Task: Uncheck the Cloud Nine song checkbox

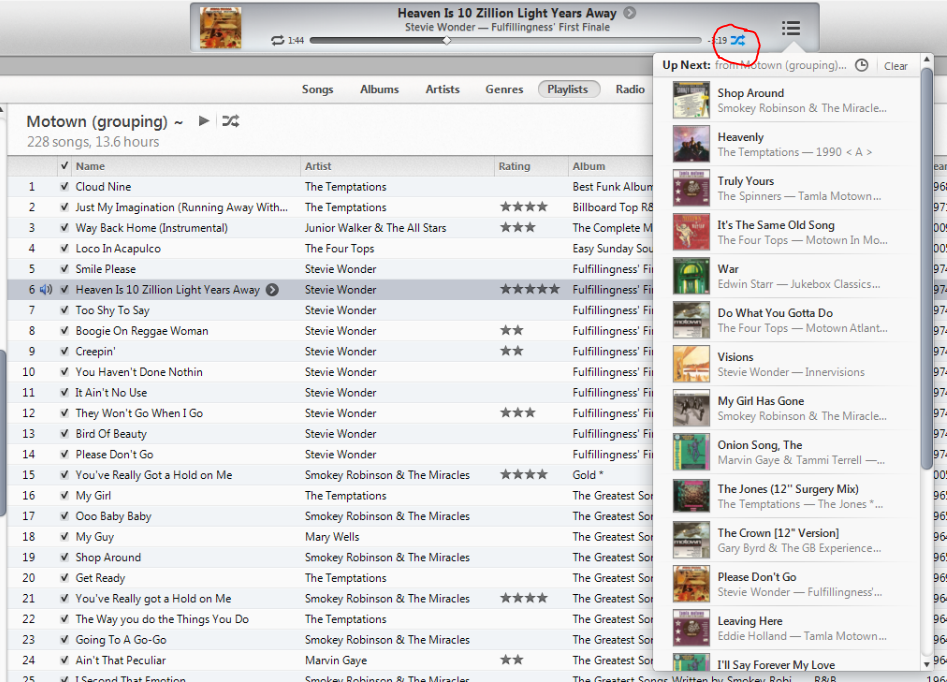Action: coord(65,187)
